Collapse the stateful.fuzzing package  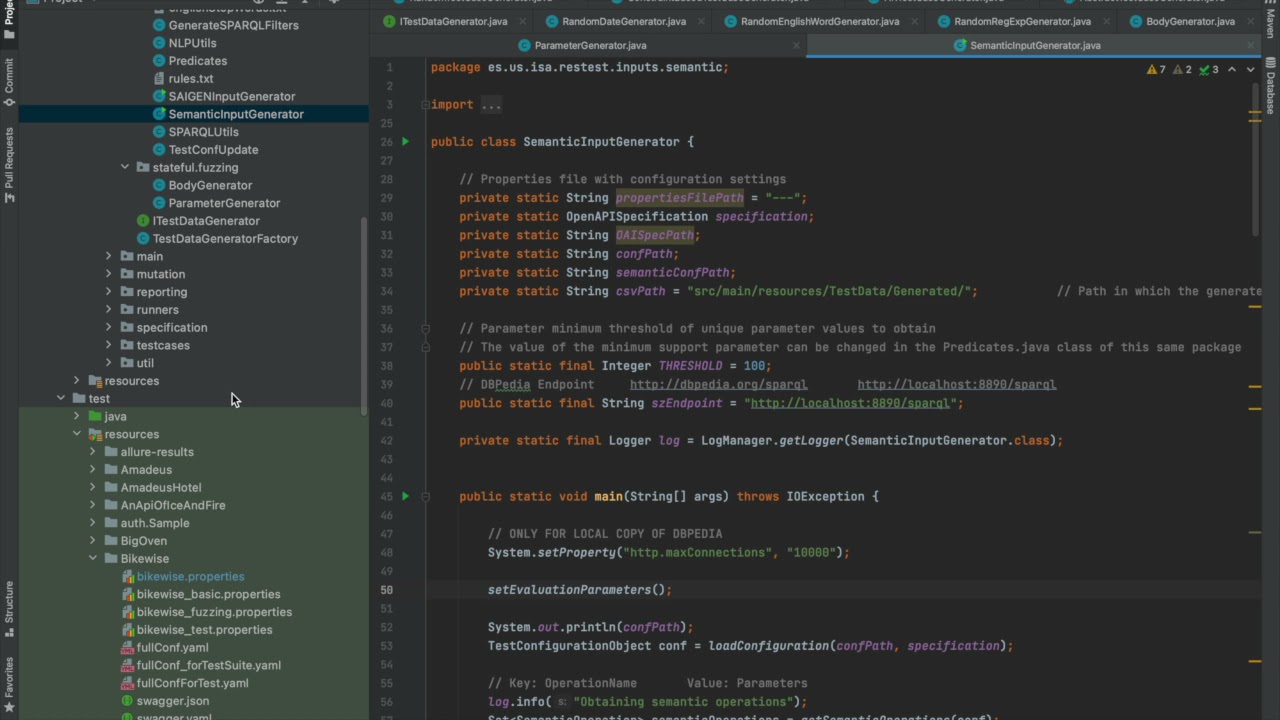pos(125,167)
